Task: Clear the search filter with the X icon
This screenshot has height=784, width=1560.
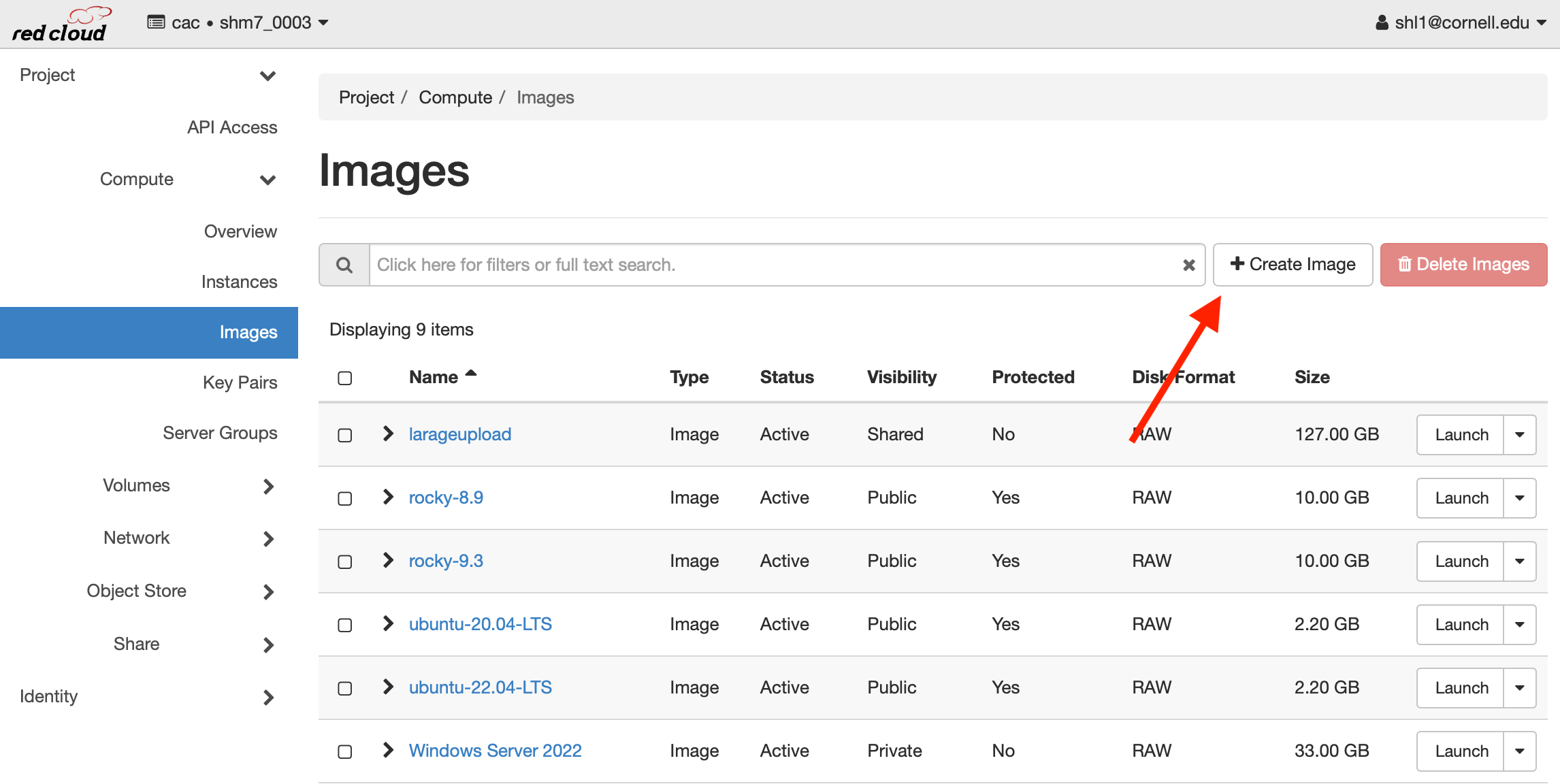Action: [x=1189, y=265]
